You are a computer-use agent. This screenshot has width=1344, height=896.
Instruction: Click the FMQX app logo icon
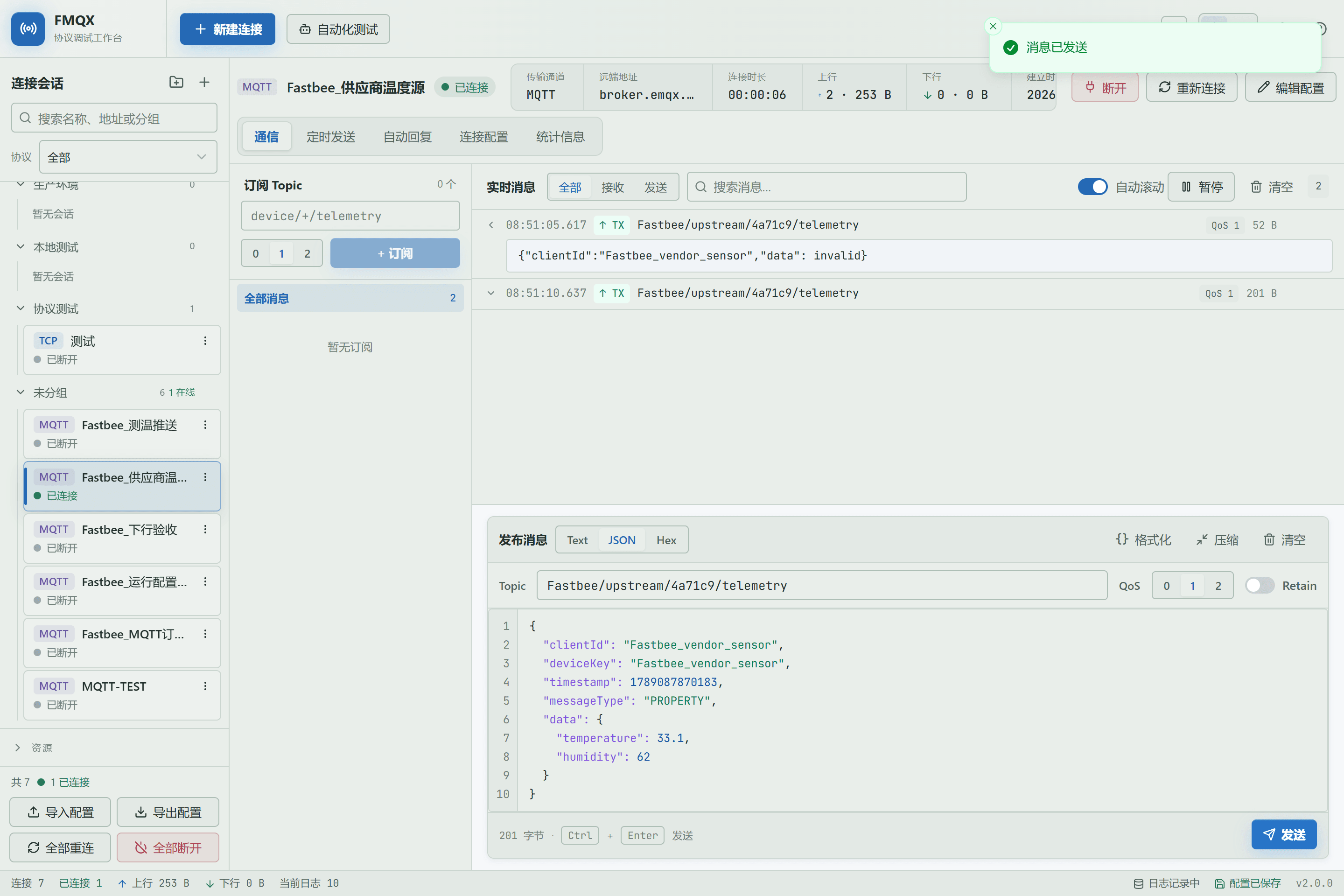[x=28, y=28]
